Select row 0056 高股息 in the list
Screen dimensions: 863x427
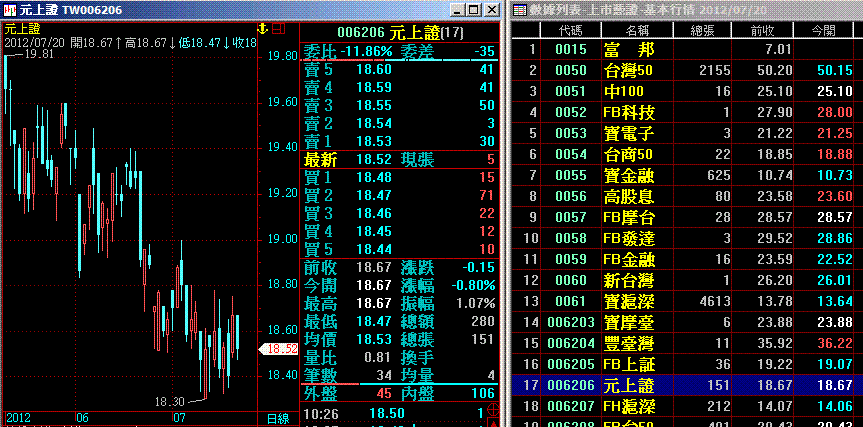[687, 196]
